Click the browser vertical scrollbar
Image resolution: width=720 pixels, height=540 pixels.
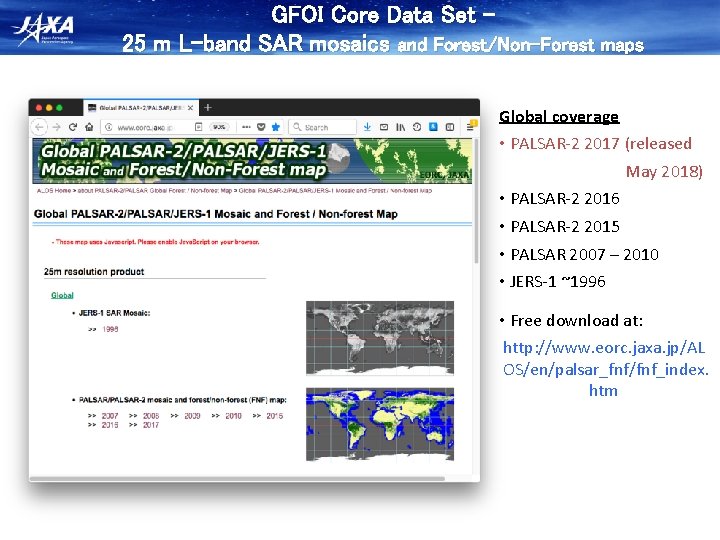pyautogui.click(x=476, y=201)
